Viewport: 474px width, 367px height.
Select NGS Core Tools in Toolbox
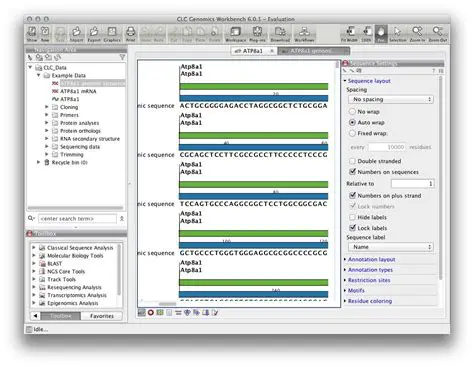click(x=66, y=271)
